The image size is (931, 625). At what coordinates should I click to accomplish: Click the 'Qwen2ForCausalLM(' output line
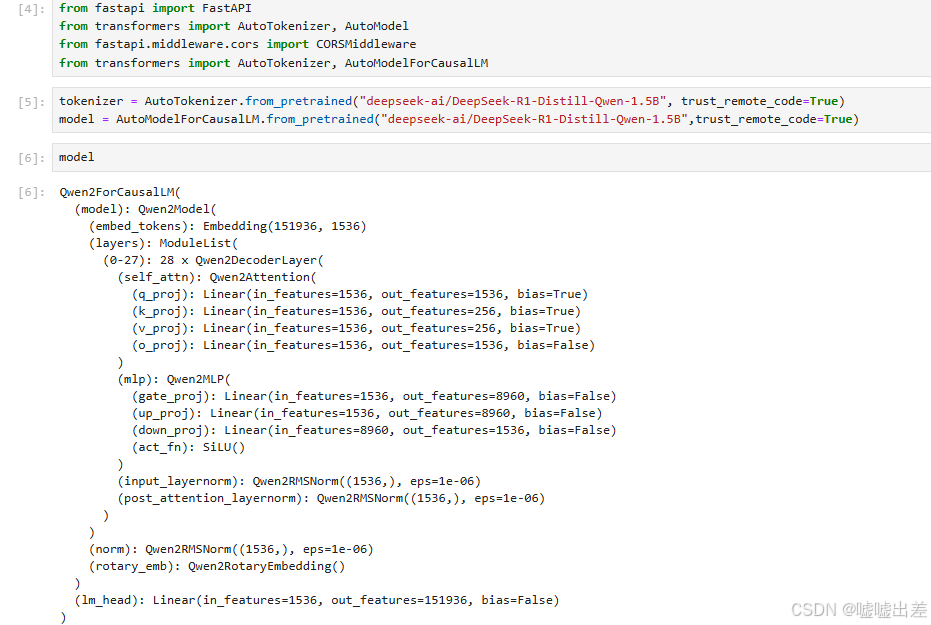[x=120, y=192]
